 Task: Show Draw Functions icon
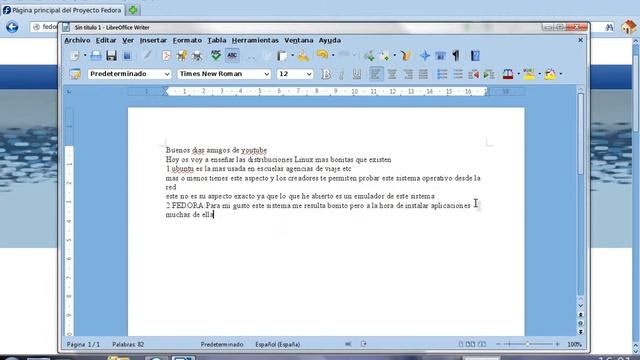[x=405, y=56]
